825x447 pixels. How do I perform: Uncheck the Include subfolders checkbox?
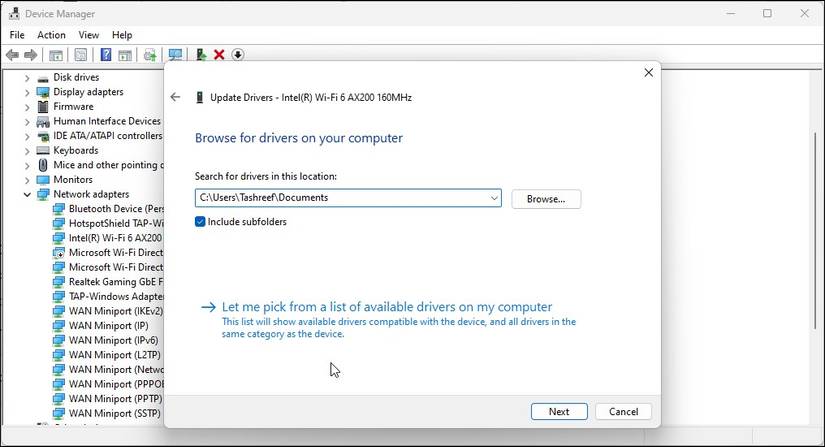click(200, 221)
